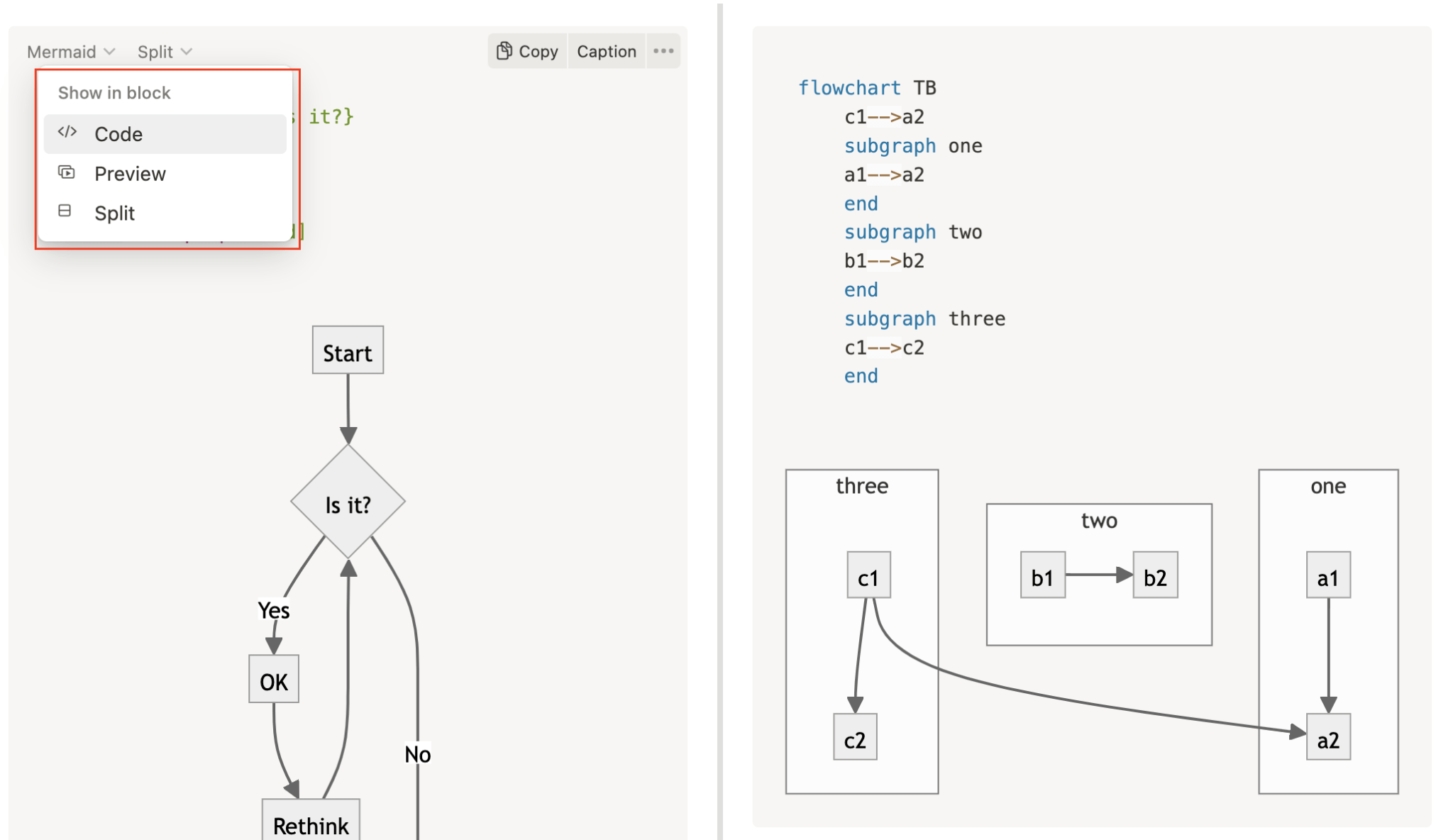Open the three-dots more options menu
This screenshot has width=1453, height=840.
tap(663, 51)
